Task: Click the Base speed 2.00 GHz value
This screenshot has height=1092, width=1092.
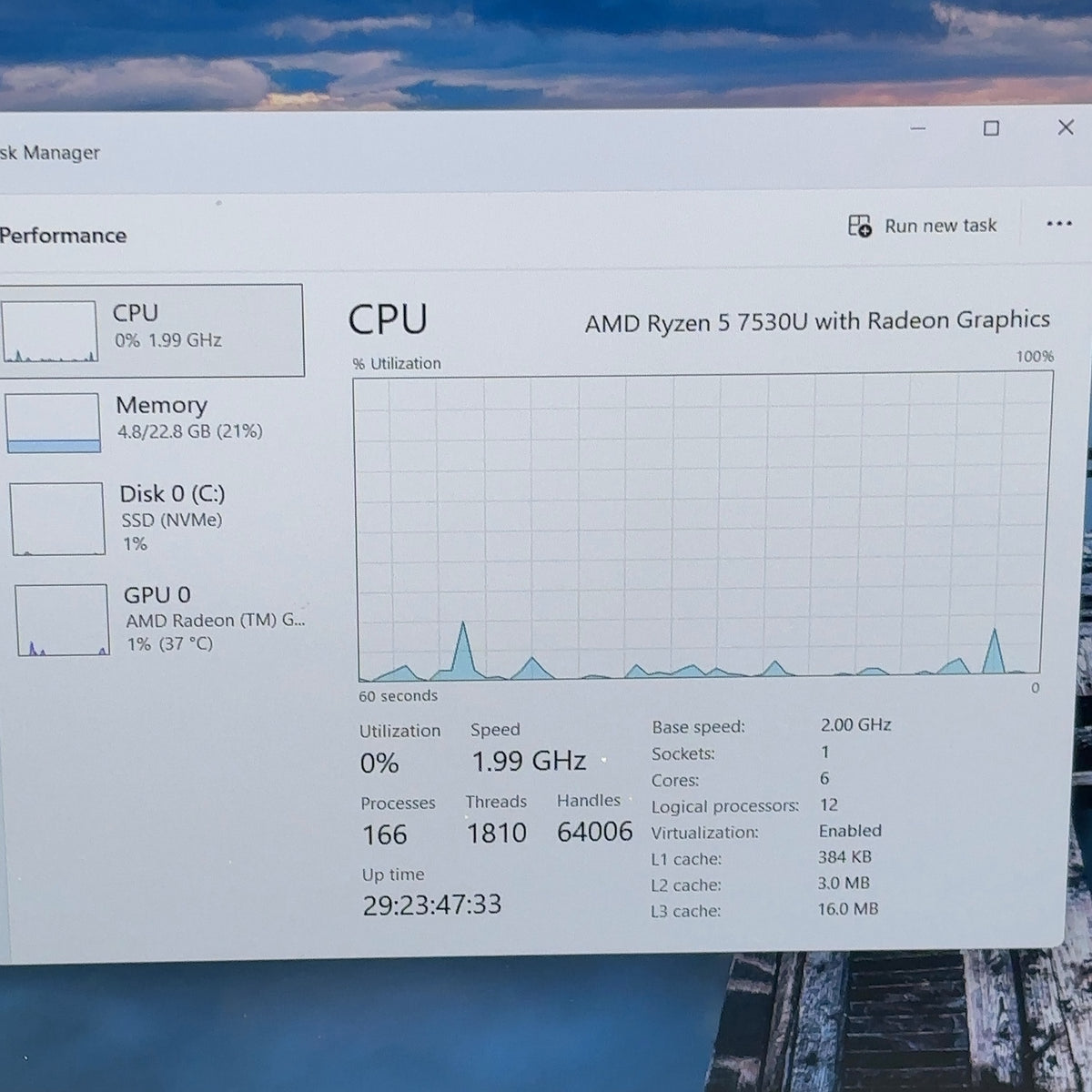Action: [x=855, y=724]
